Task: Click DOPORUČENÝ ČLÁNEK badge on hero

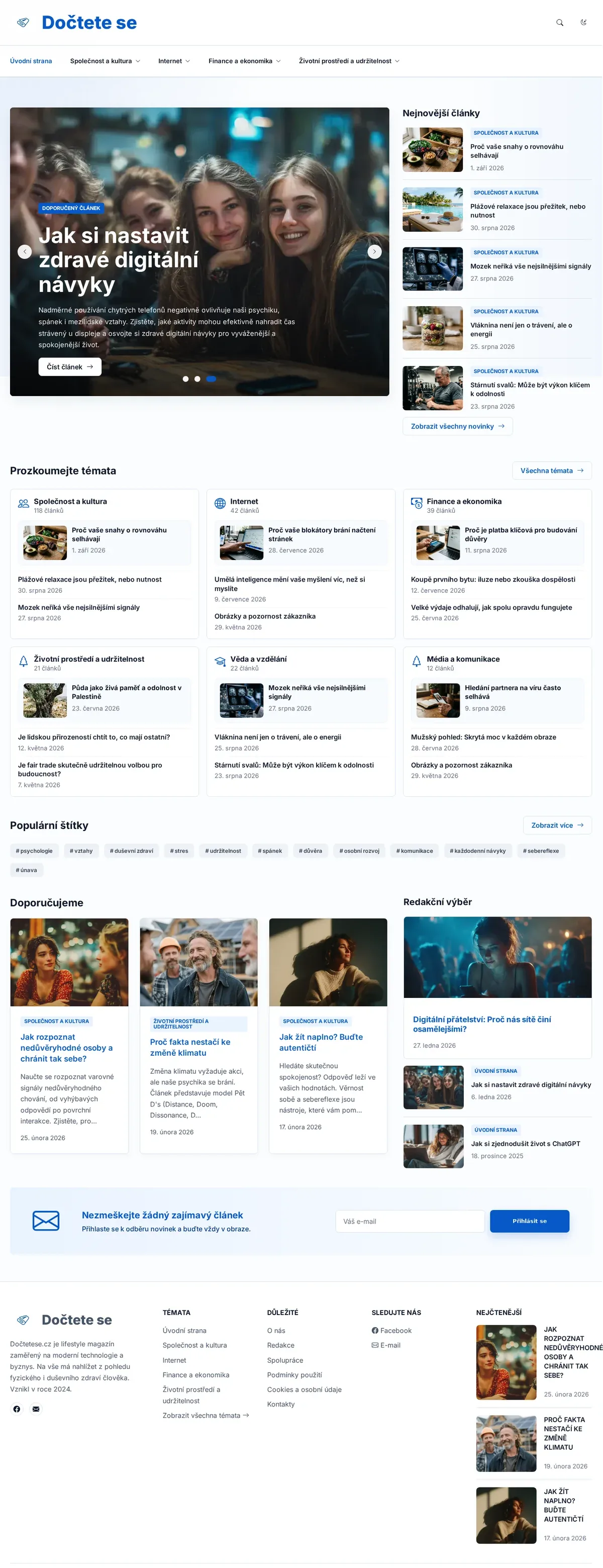Action: pos(71,208)
